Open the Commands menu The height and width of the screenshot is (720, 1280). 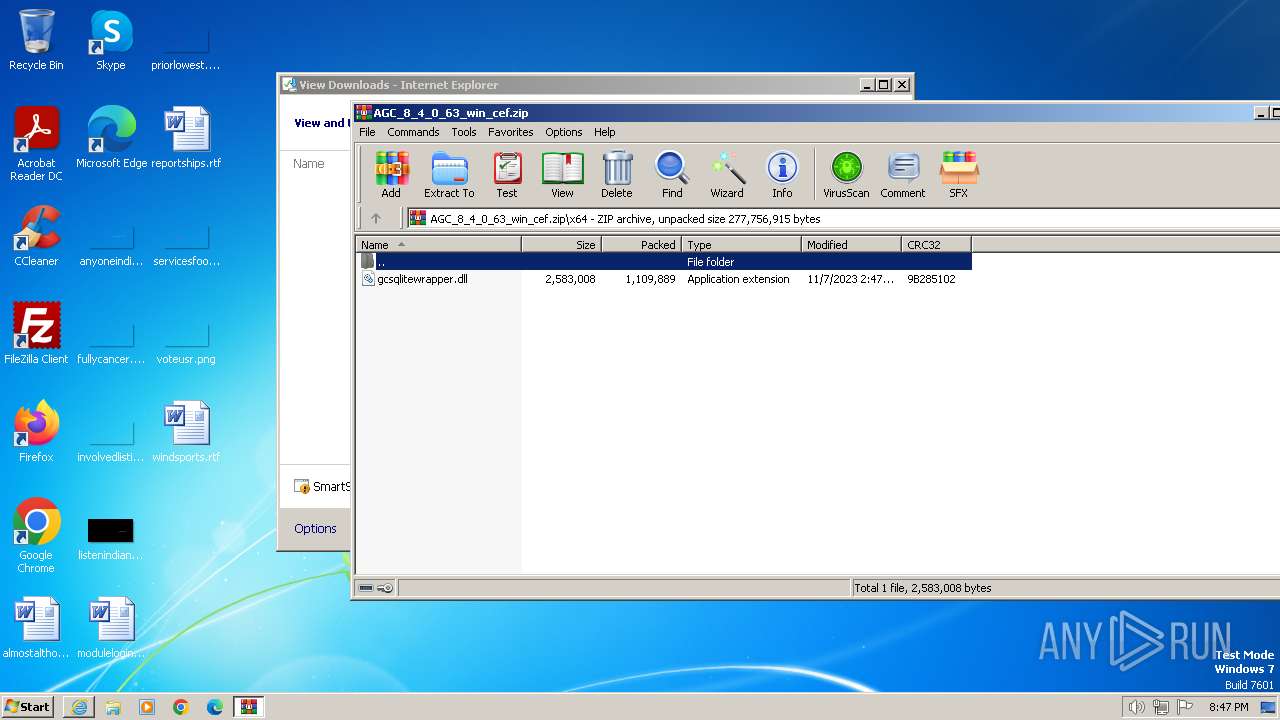pyautogui.click(x=413, y=132)
